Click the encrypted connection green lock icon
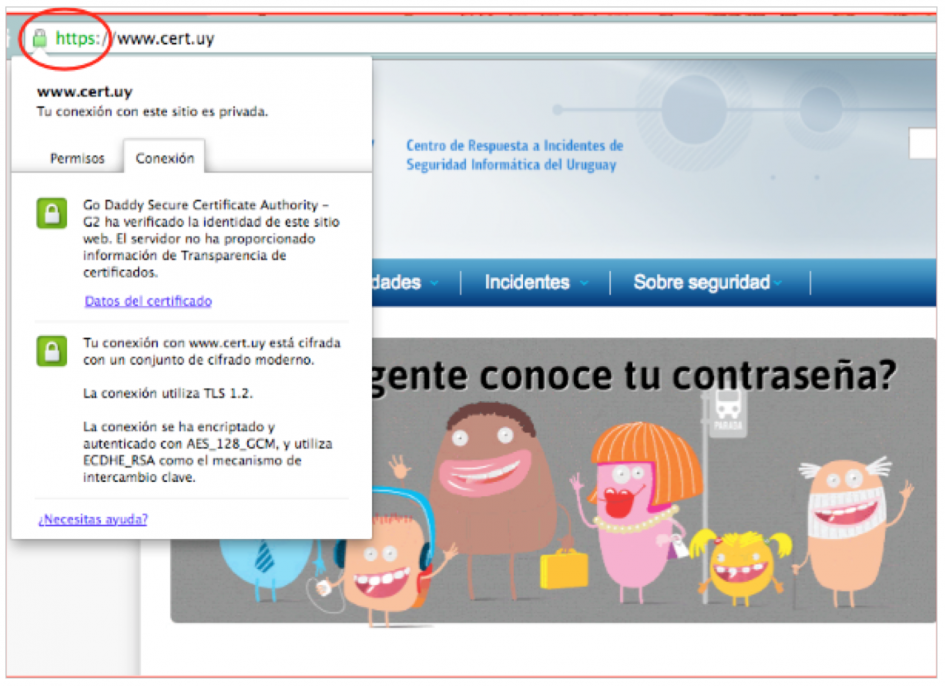 (52, 351)
